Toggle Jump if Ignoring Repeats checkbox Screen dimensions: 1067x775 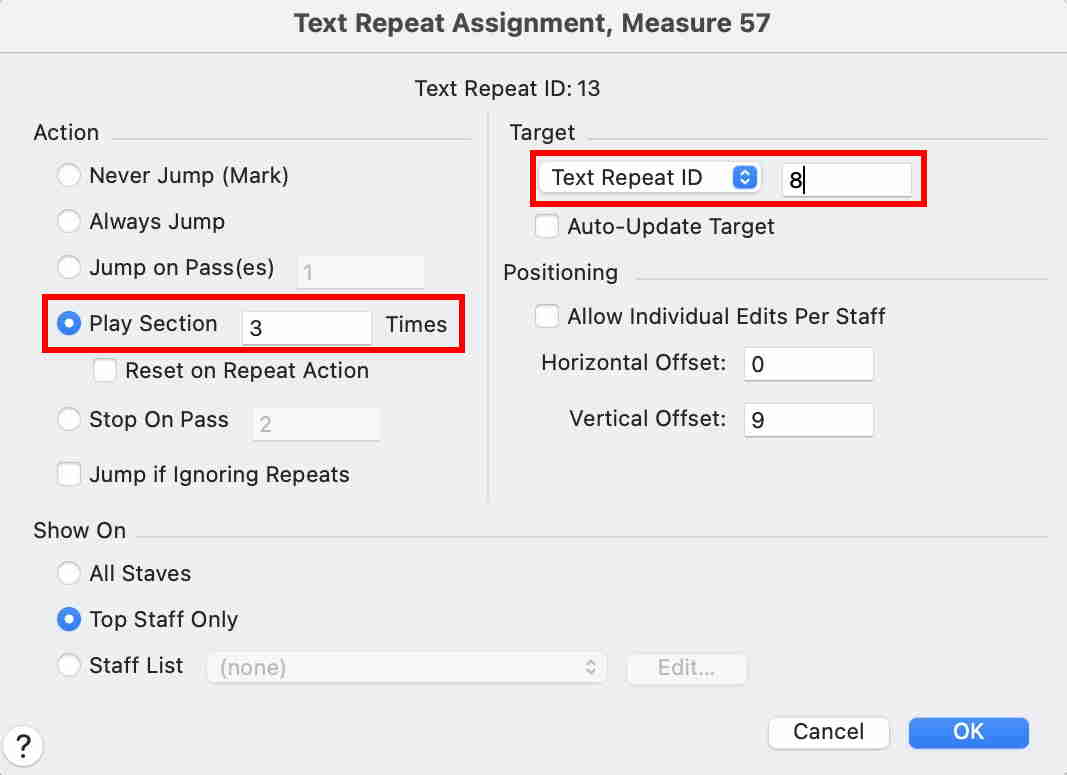[x=69, y=474]
